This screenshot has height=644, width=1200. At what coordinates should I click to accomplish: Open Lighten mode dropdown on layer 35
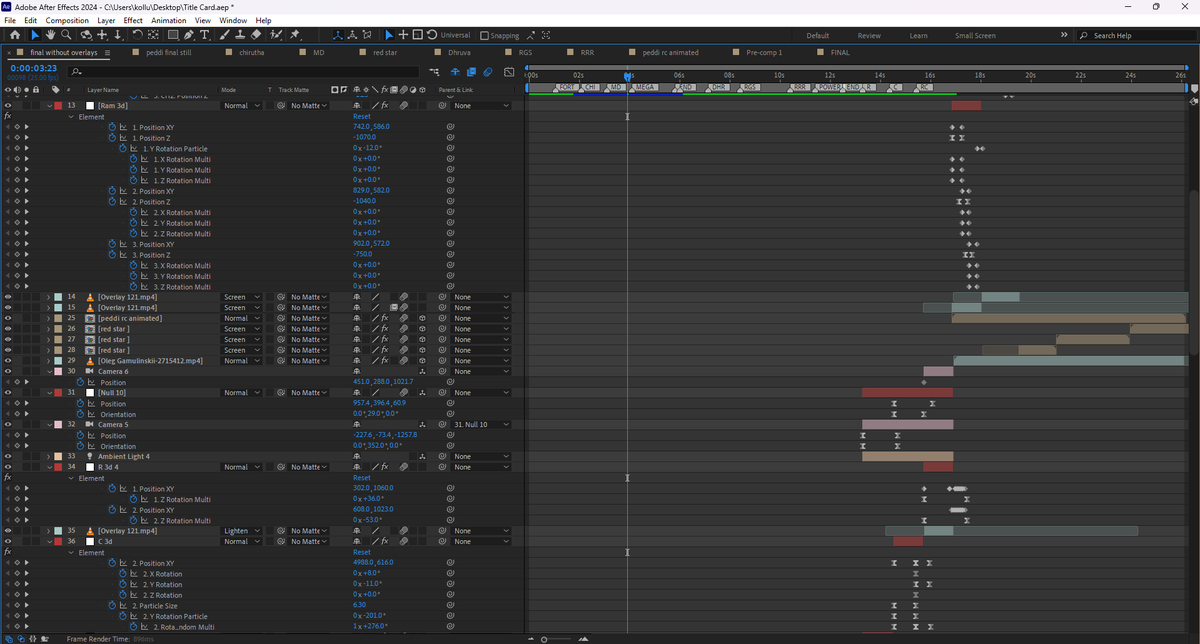[x=242, y=531]
